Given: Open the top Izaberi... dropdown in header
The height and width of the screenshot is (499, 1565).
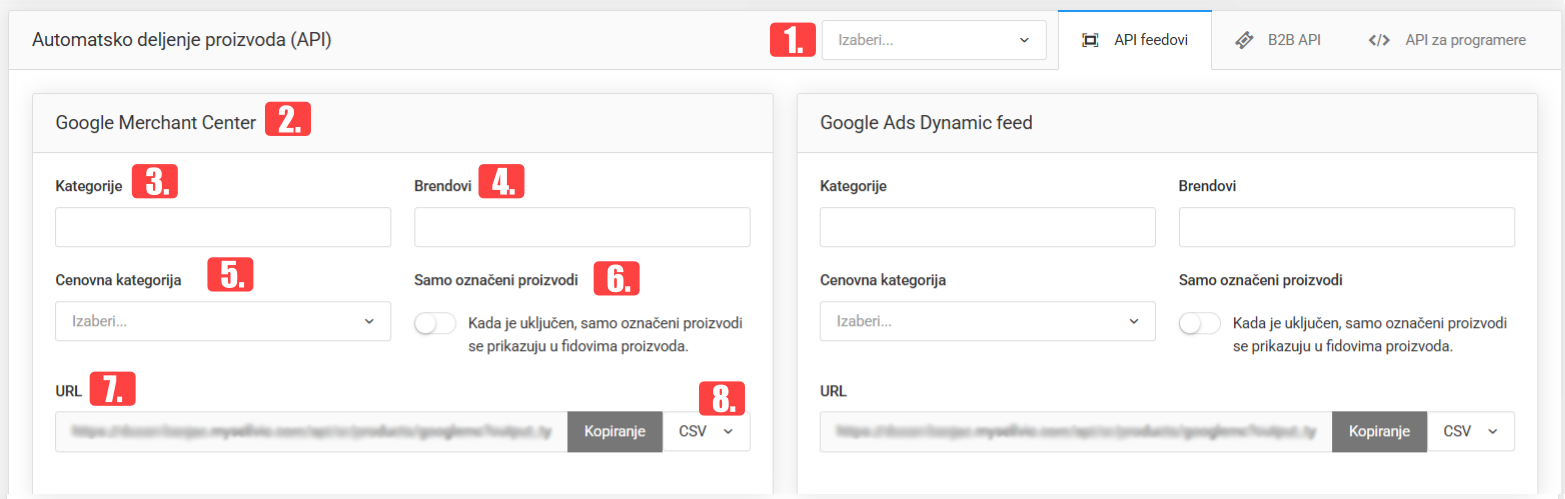Looking at the screenshot, I should point(933,40).
